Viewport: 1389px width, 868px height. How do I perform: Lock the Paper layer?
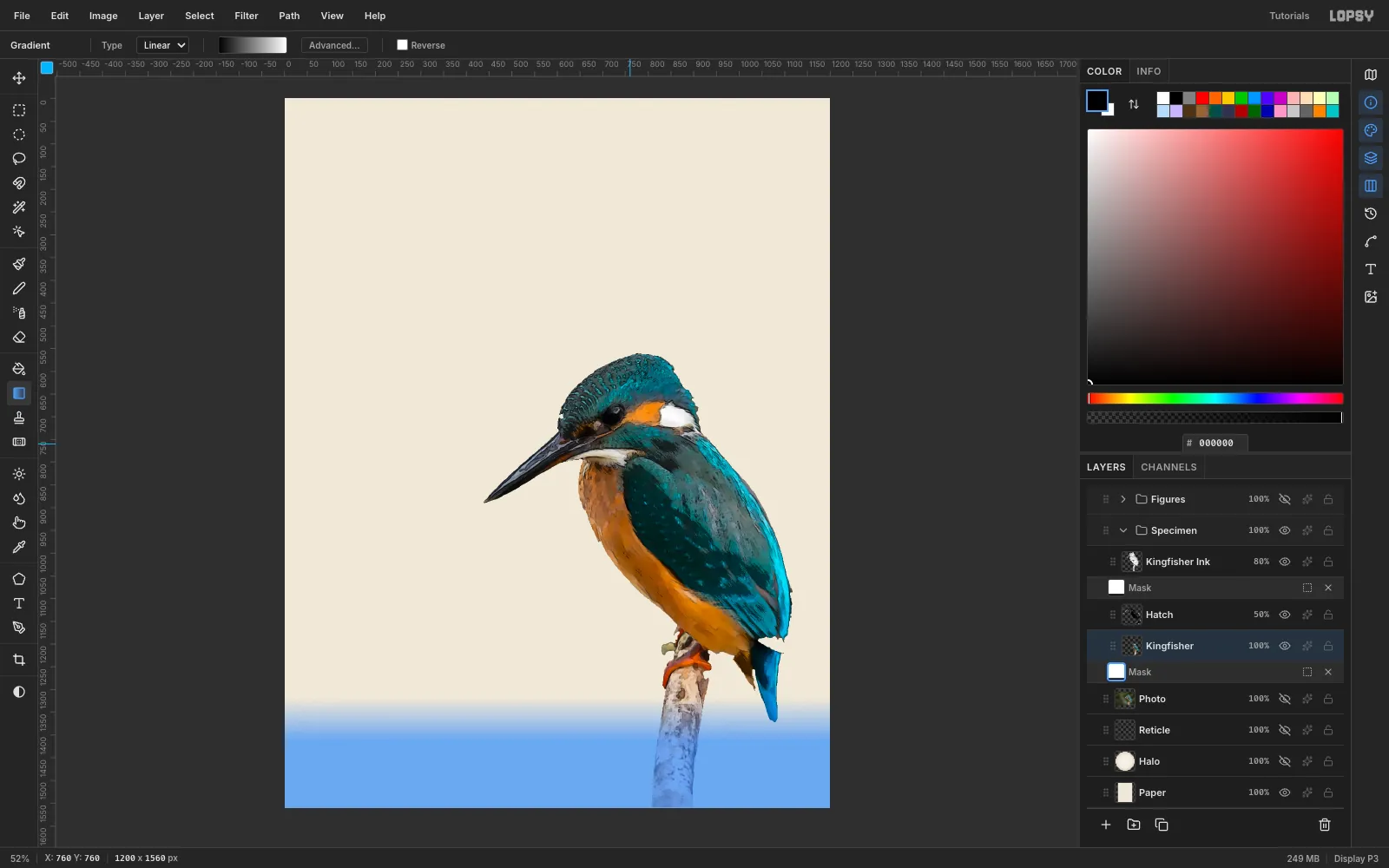(x=1328, y=792)
